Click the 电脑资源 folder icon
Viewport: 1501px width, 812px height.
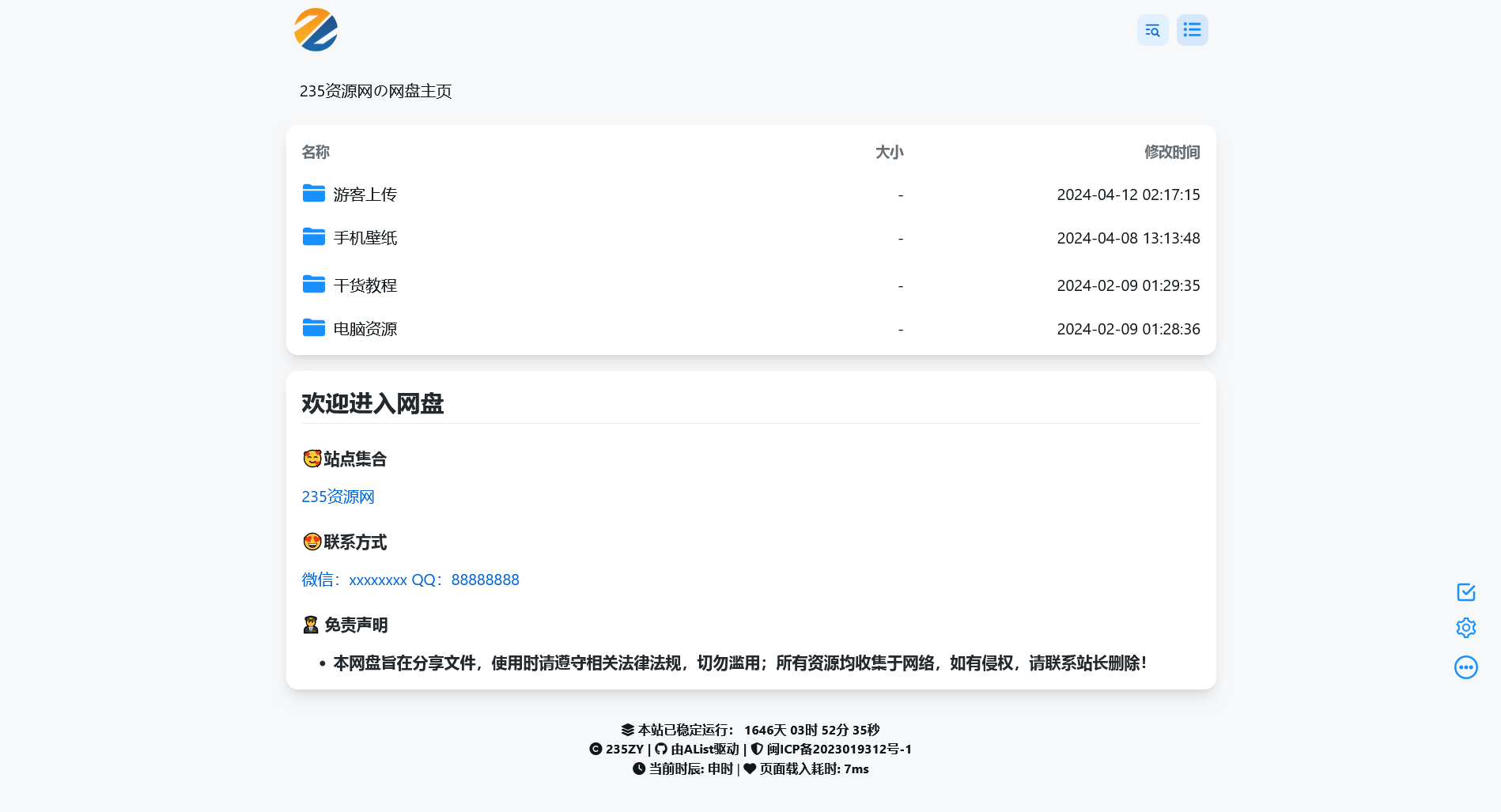[314, 328]
